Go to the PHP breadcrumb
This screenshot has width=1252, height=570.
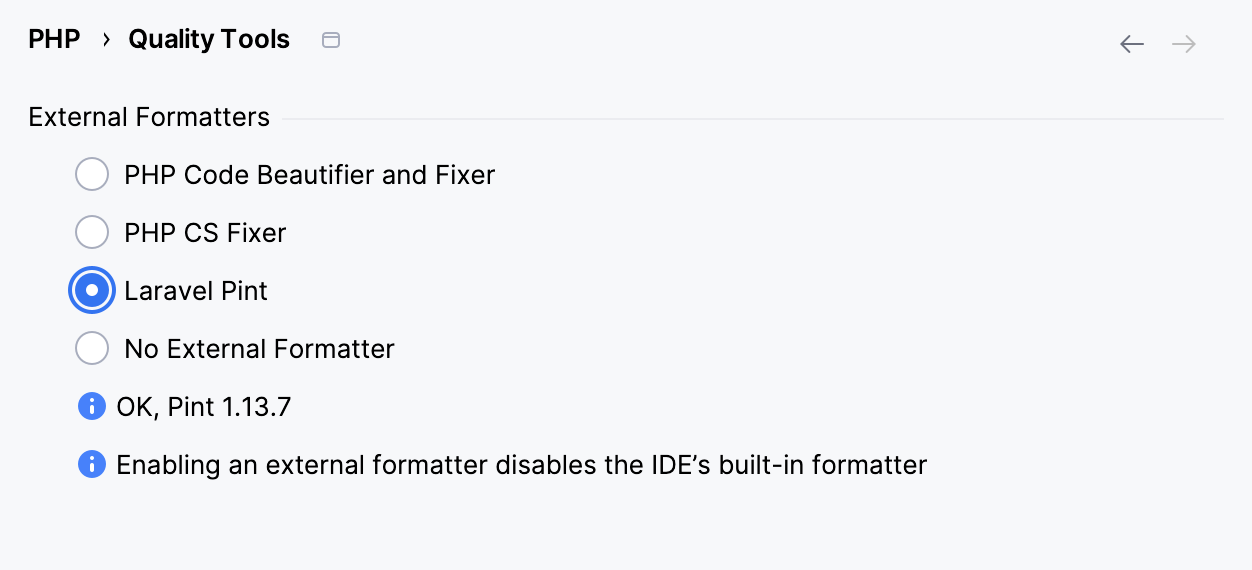[x=54, y=40]
